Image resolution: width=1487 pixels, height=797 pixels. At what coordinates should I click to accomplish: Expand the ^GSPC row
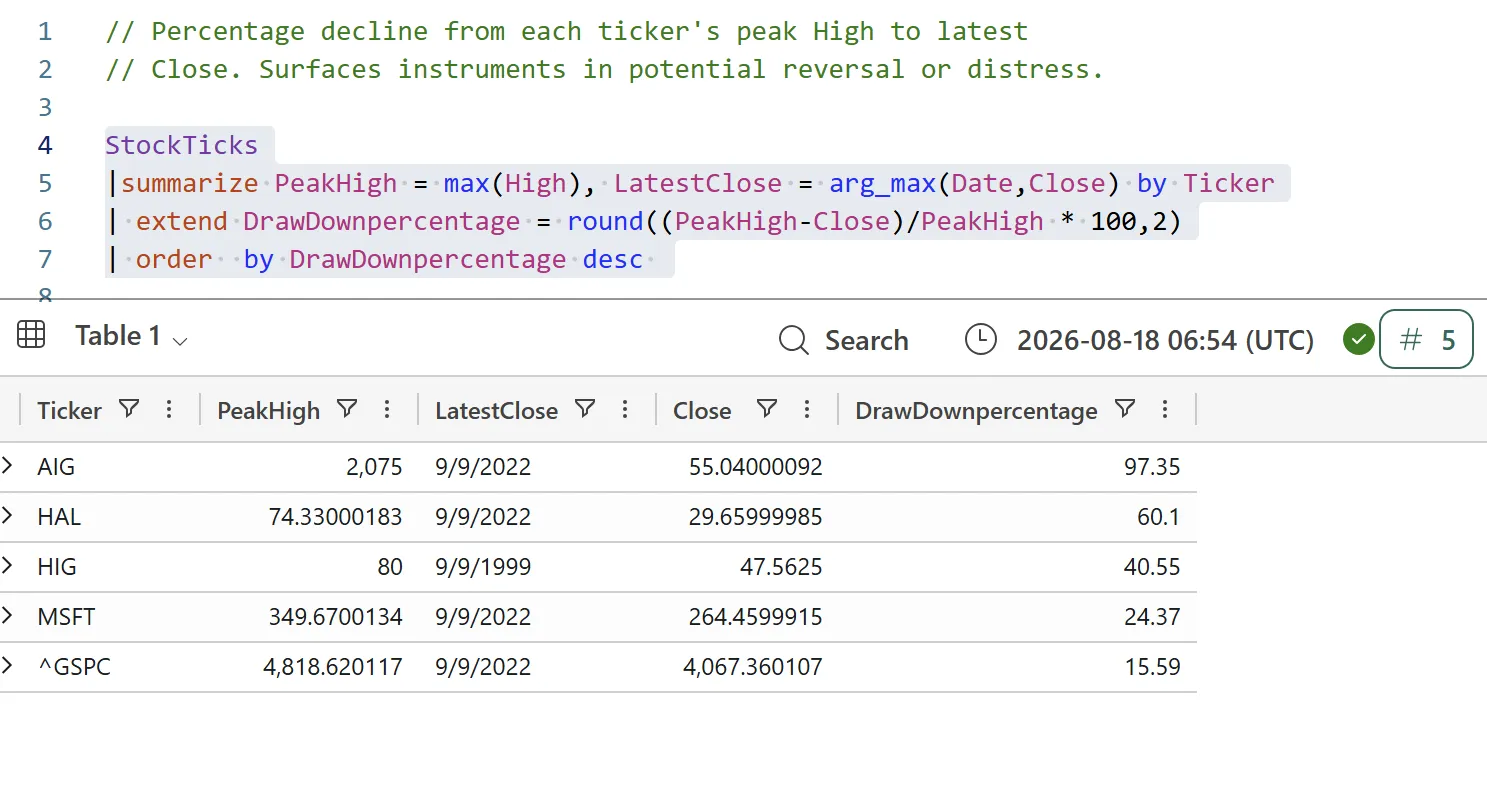click(x=8, y=666)
